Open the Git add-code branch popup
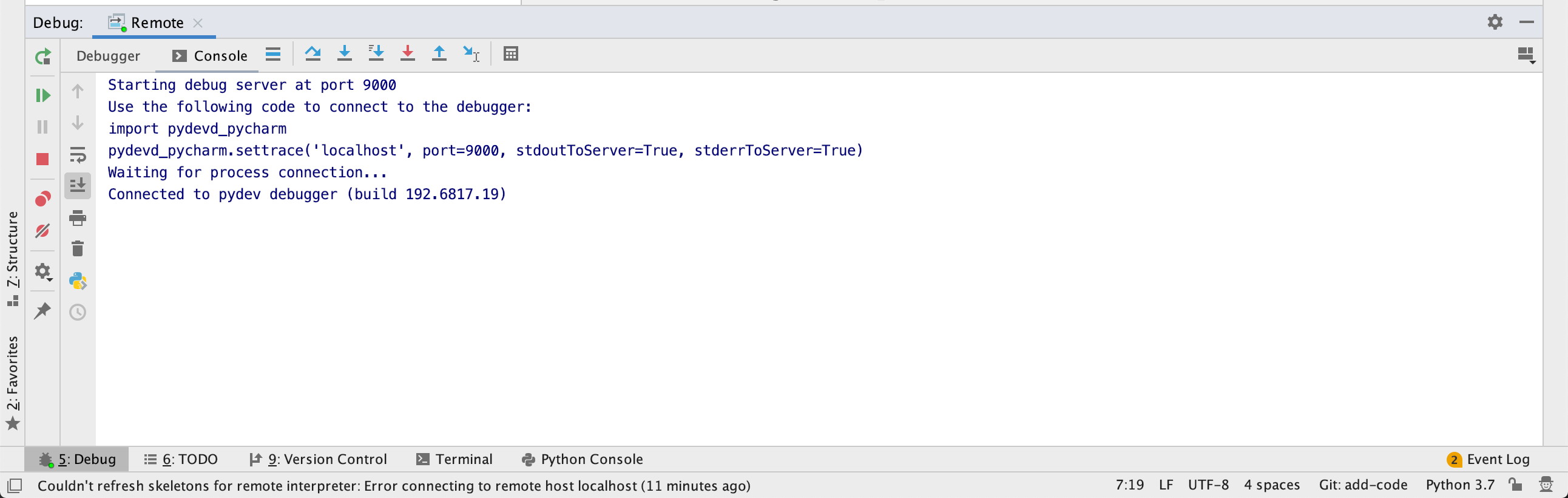The height and width of the screenshot is (498, 1568). pyautogui.click(x=1362, y=485)
